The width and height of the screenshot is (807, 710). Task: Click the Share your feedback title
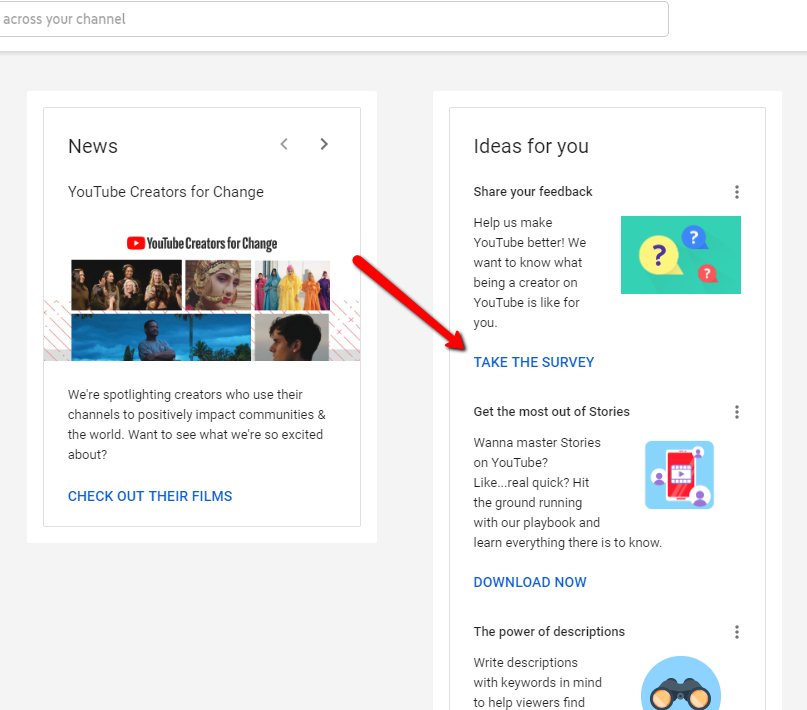tap(533, 191)
